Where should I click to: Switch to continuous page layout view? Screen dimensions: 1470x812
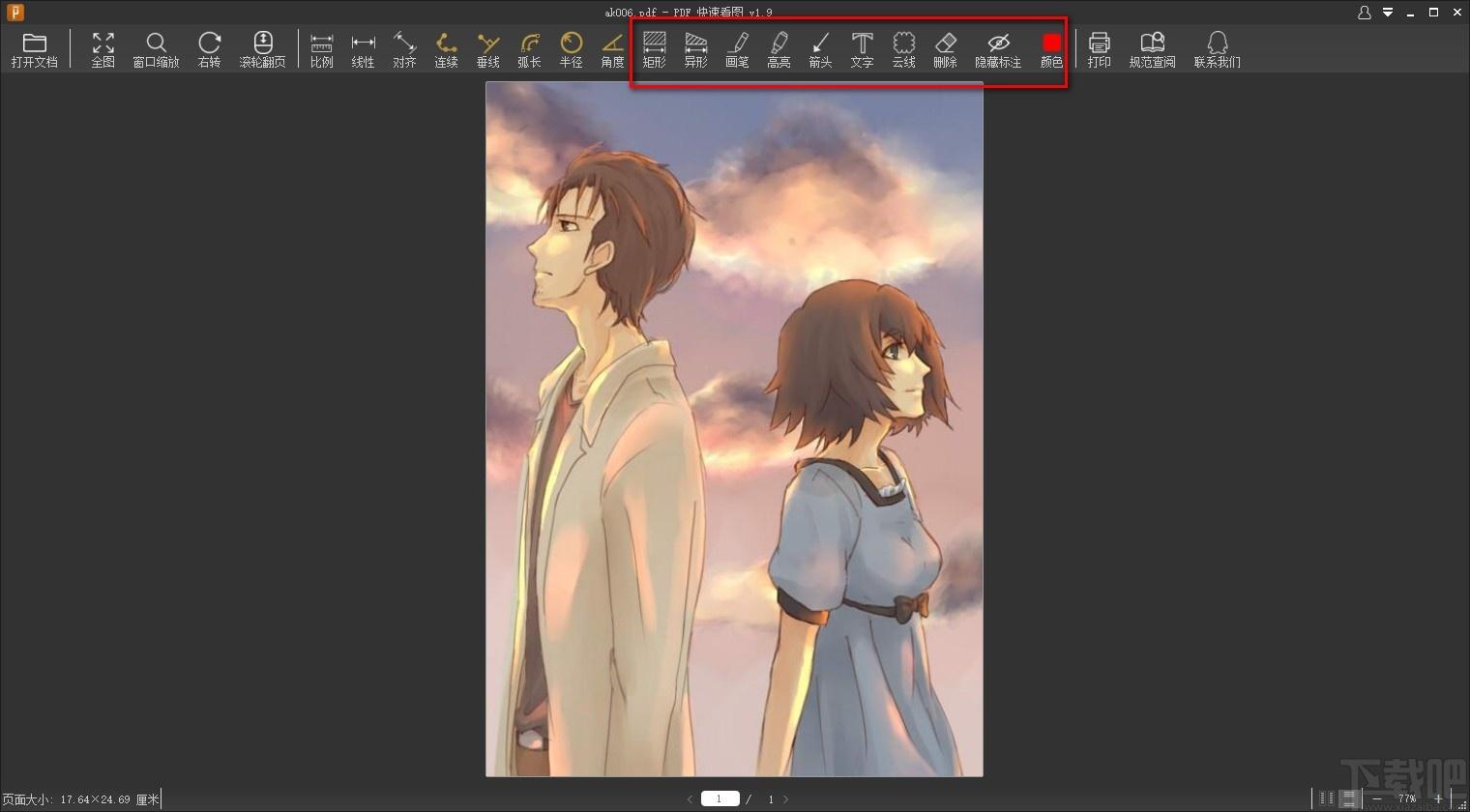(x=1348, y=799)
